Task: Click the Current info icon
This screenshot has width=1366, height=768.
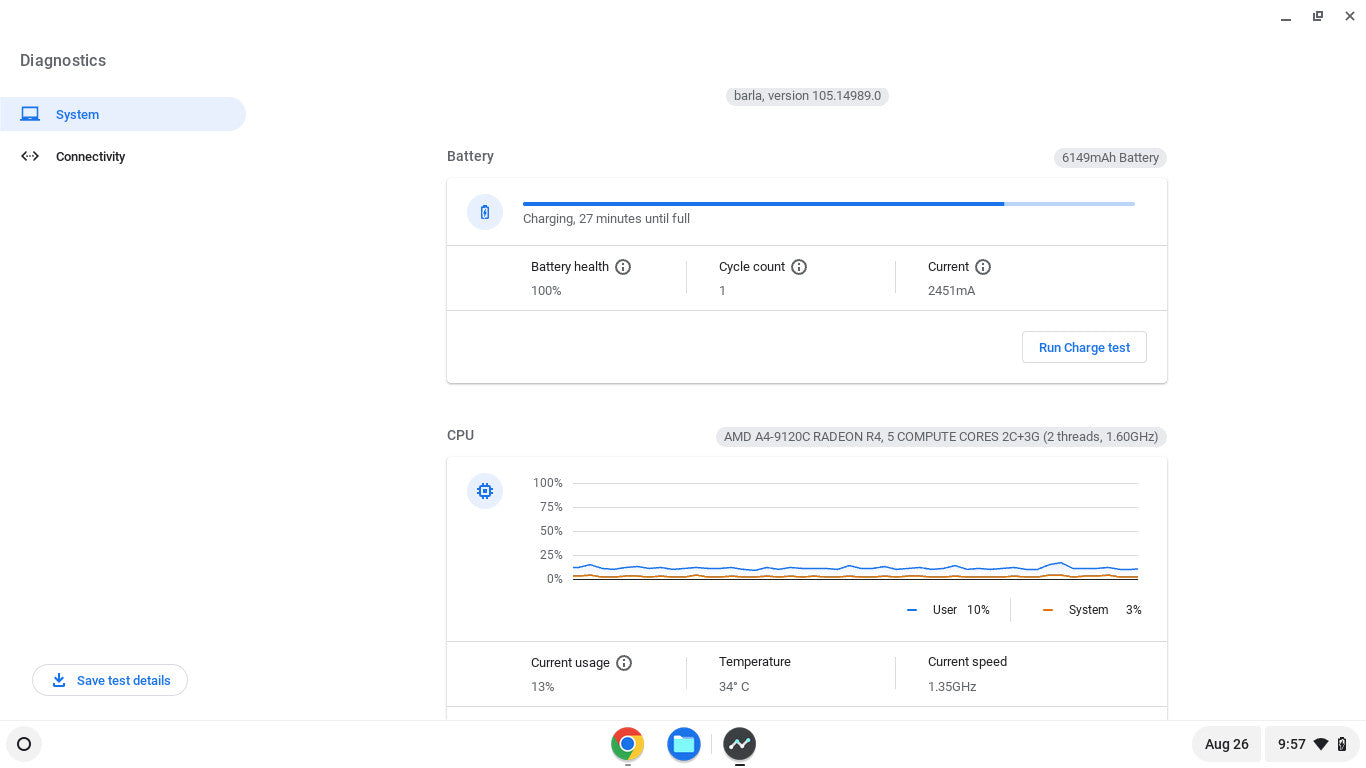Action: 983,267
